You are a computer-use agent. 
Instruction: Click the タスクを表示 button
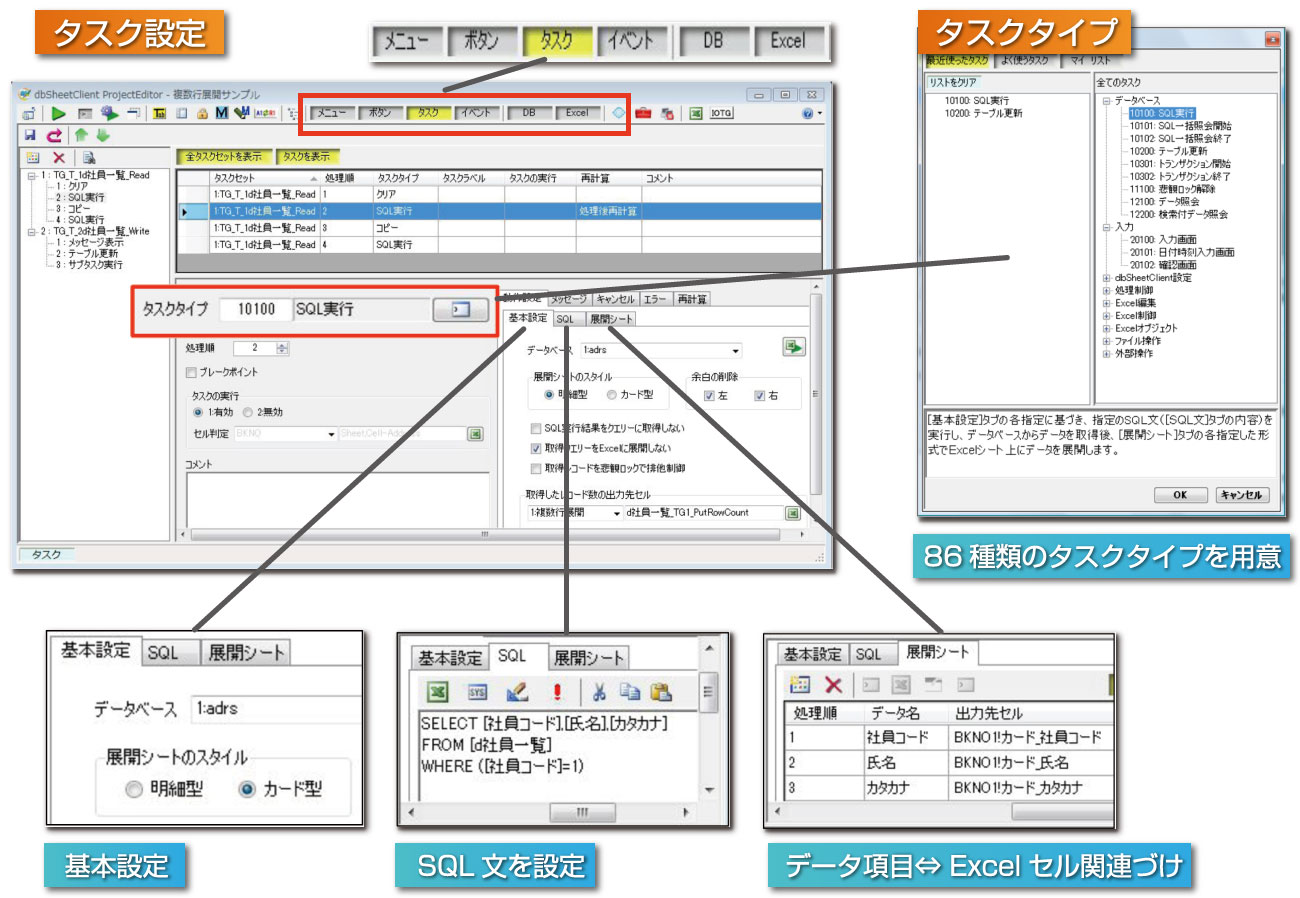(306, 157)
